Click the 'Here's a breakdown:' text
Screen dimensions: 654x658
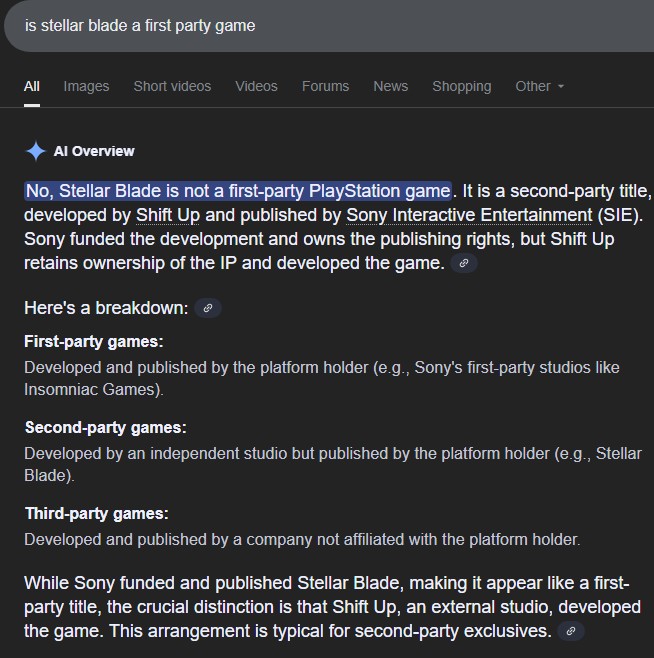pyautogui.click(x=106, y=308)
